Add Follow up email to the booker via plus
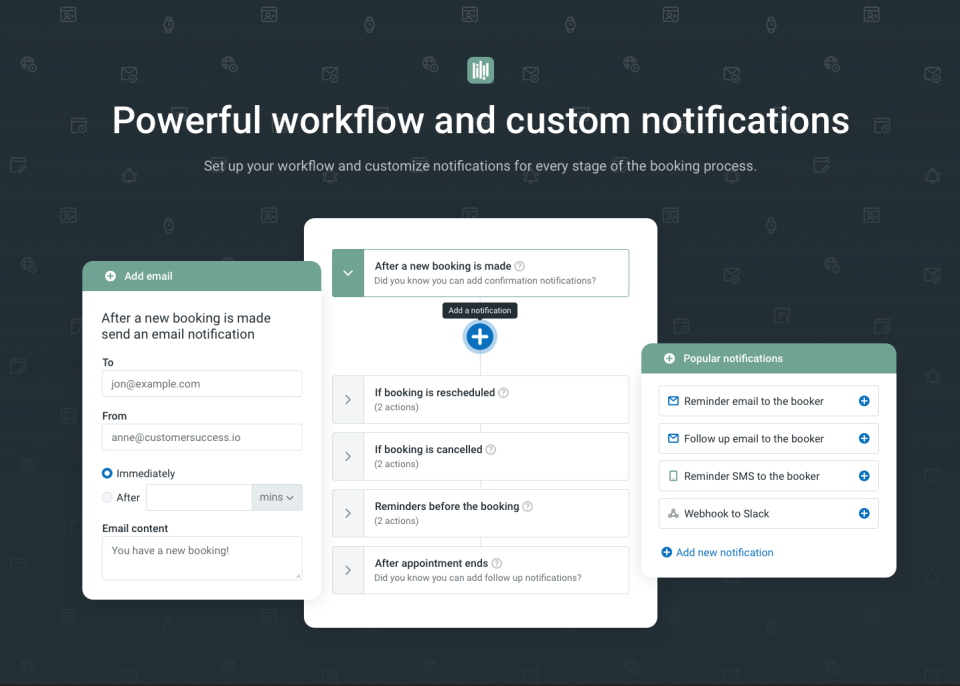Screen dimensions: 960x686 [864, 439]
